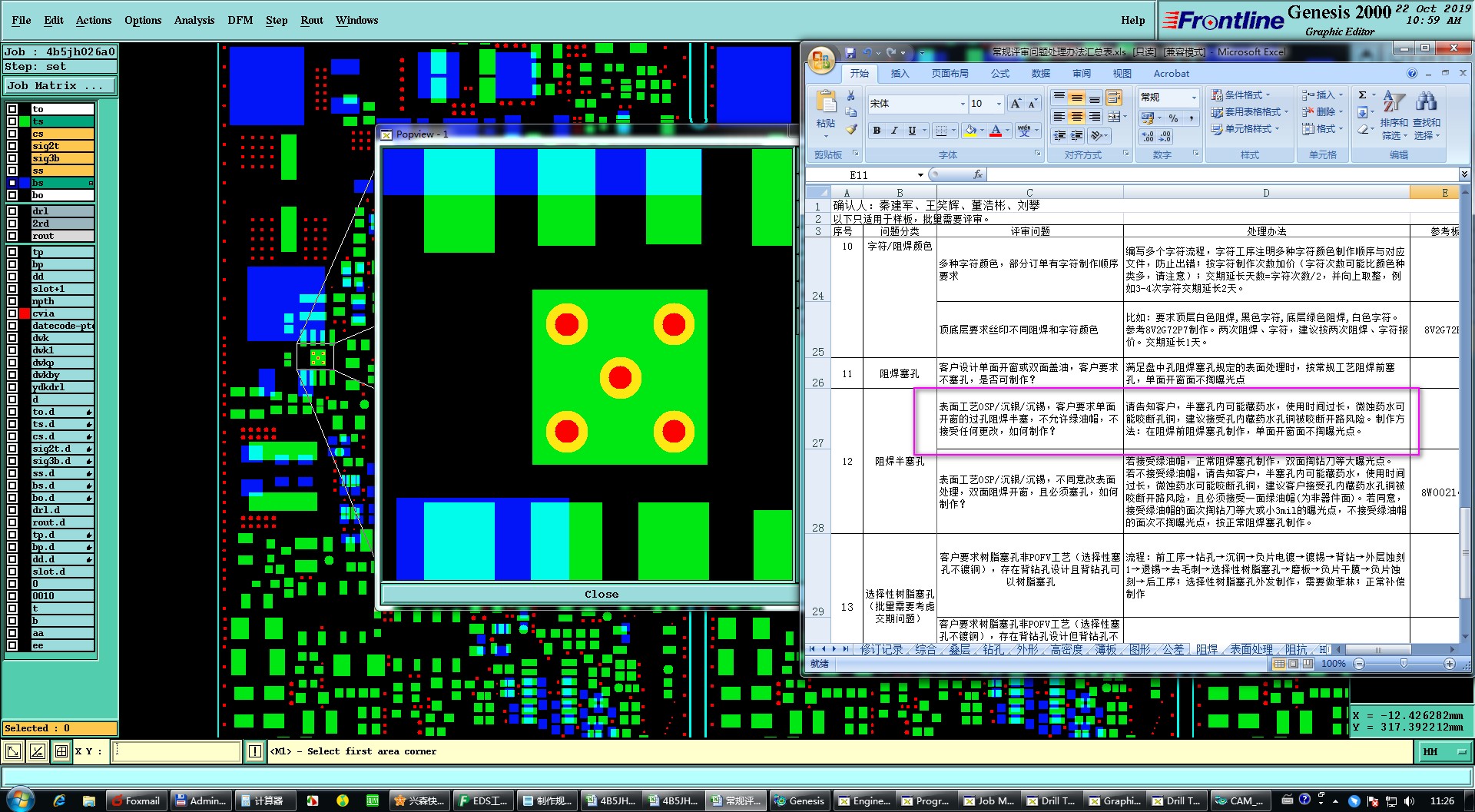Click the X Y coordinate input field
Screen dimensions: 1475x812
pyautogui.click(x=177, y=751)
